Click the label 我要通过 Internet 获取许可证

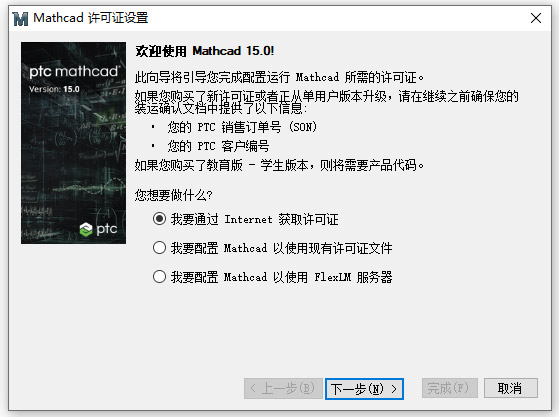click(255, 219)
